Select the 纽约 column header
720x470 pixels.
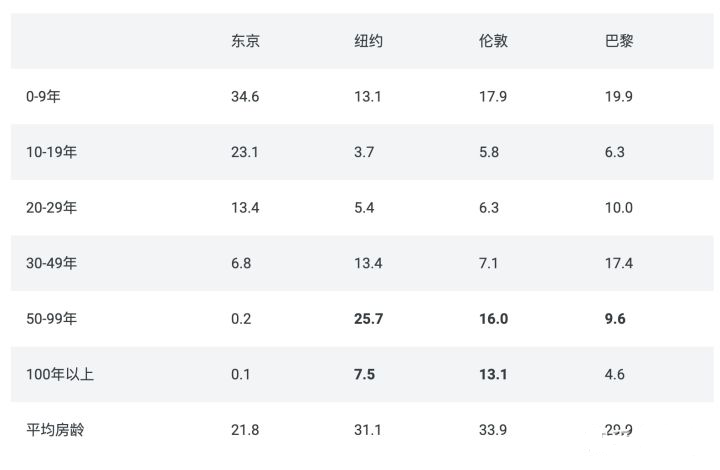pyautogui.click(x=368, y=41)
